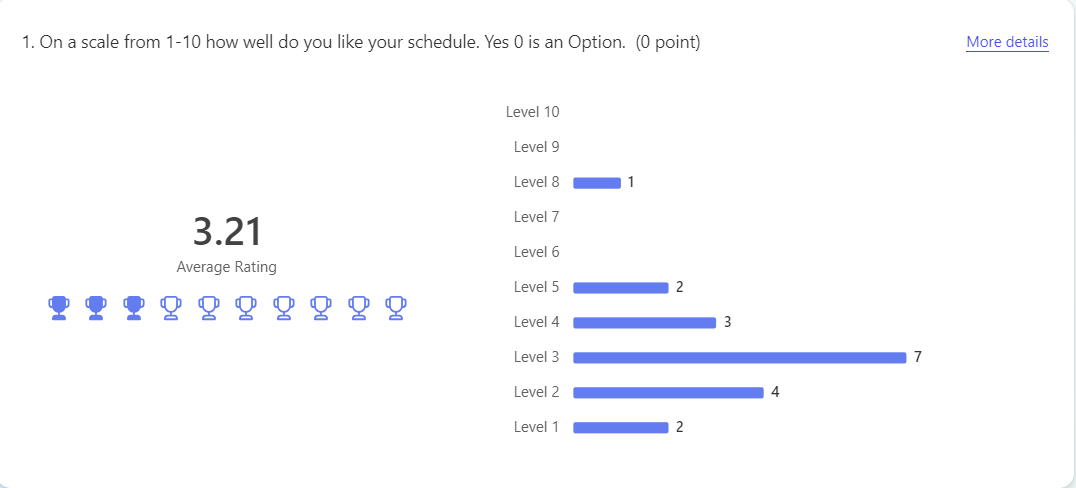
Task: Click the seventh trophy icon
Action: tap(283, 307)
